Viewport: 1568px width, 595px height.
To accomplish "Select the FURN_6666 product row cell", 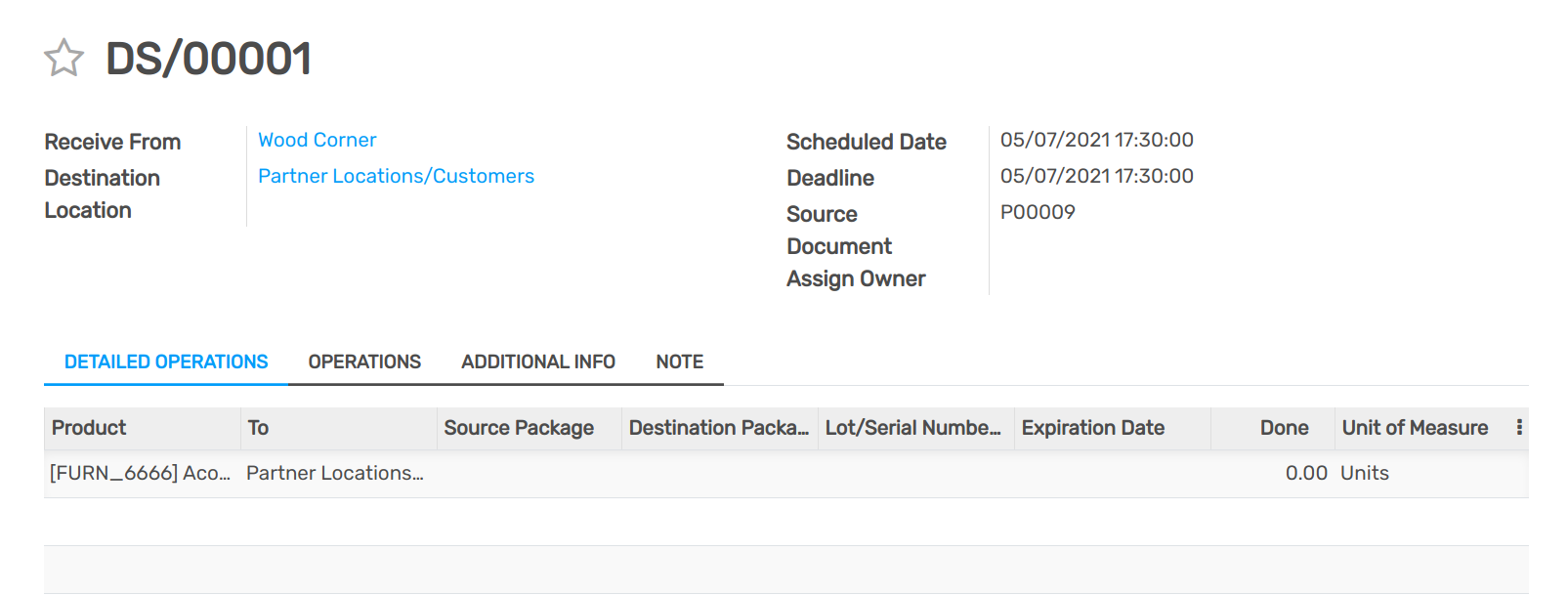I will point(140,473).
